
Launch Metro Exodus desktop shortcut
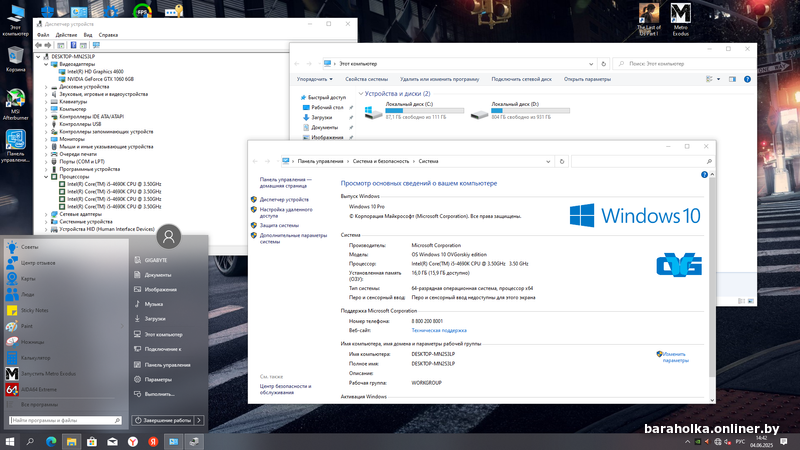coord(681,19)
